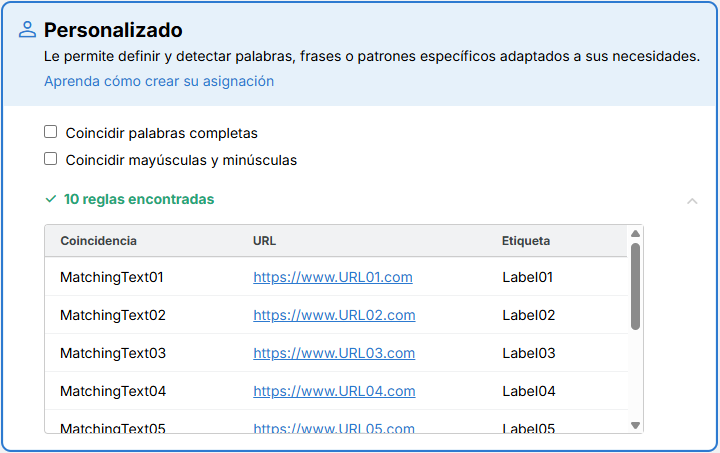
Task: Select the Label05 cell
Action: 529,428
